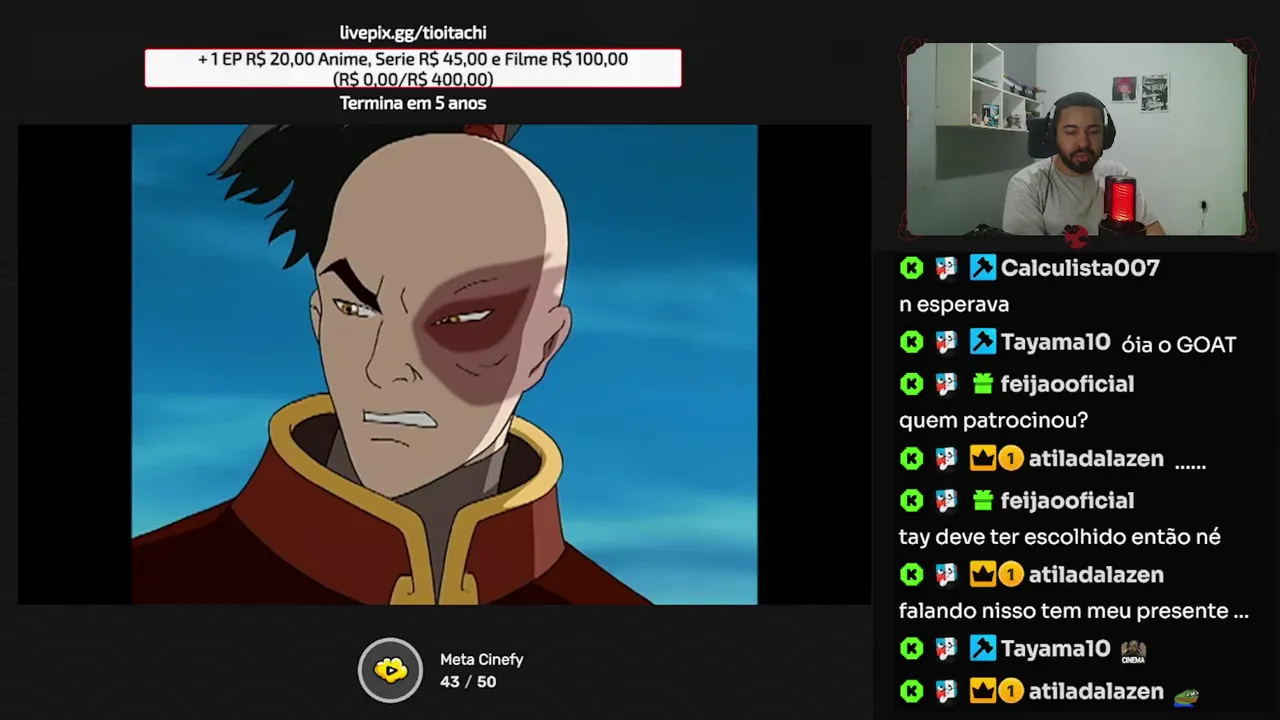This screenshot has width=1280, height=720.
Task: Click the green Kick badge beside Calculista007
Action: pyautogui.click(x=911, y=268)
